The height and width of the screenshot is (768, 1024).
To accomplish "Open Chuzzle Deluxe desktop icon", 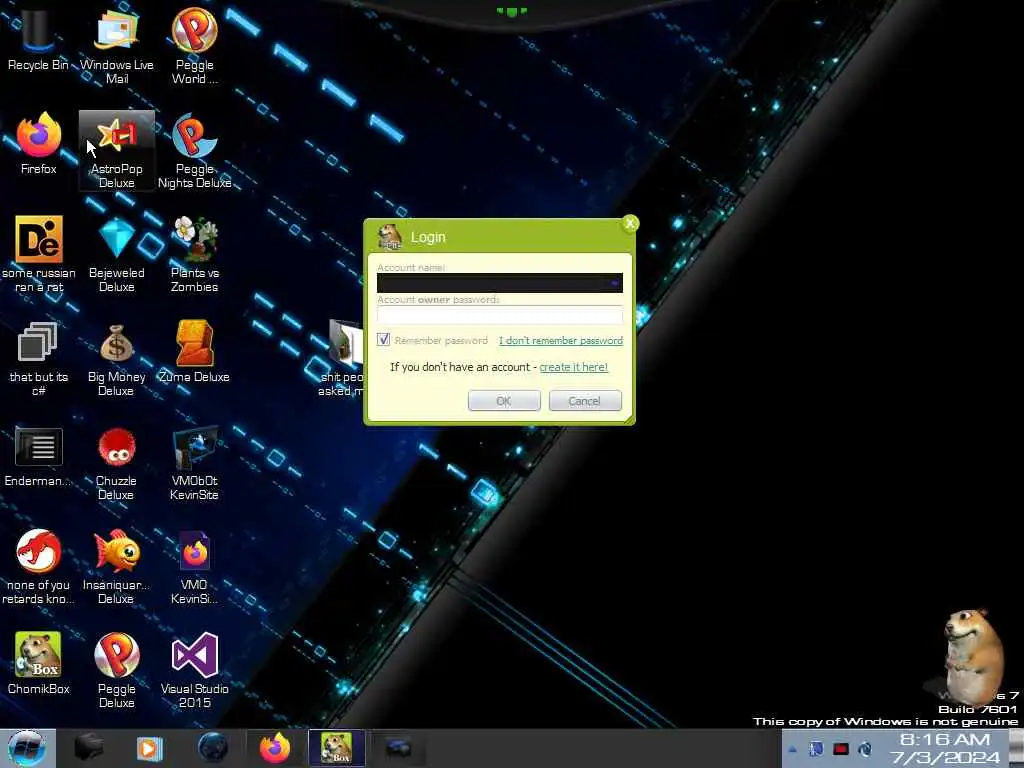I will coord(117,463).
